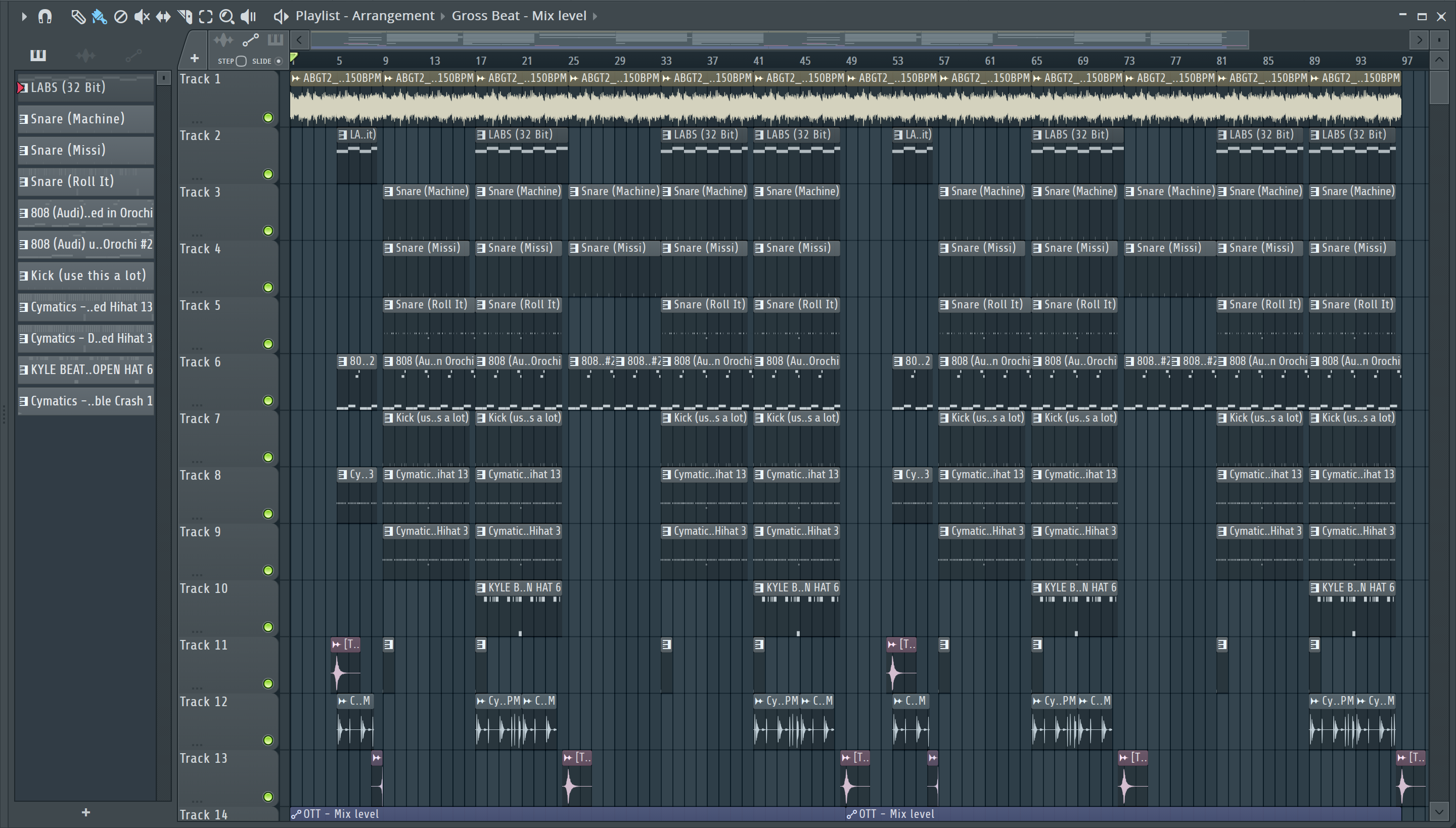Click the vertical scroll down arrow
Screen dimensions: 1456x828
(1439, 811)
